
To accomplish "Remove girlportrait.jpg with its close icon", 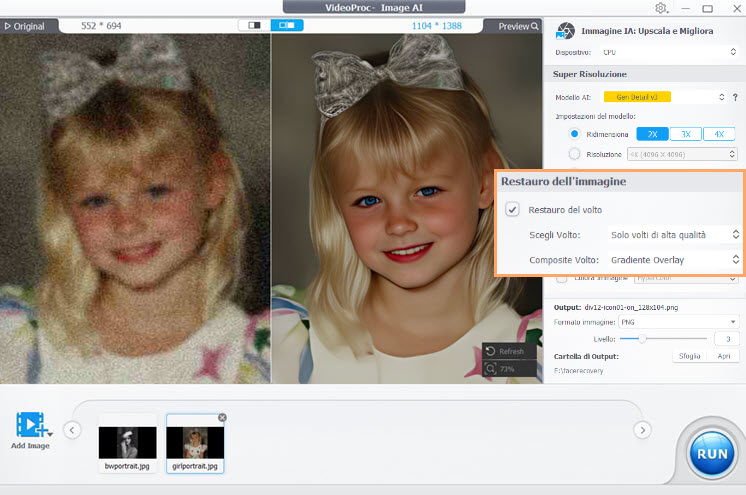I will [222, 417].
